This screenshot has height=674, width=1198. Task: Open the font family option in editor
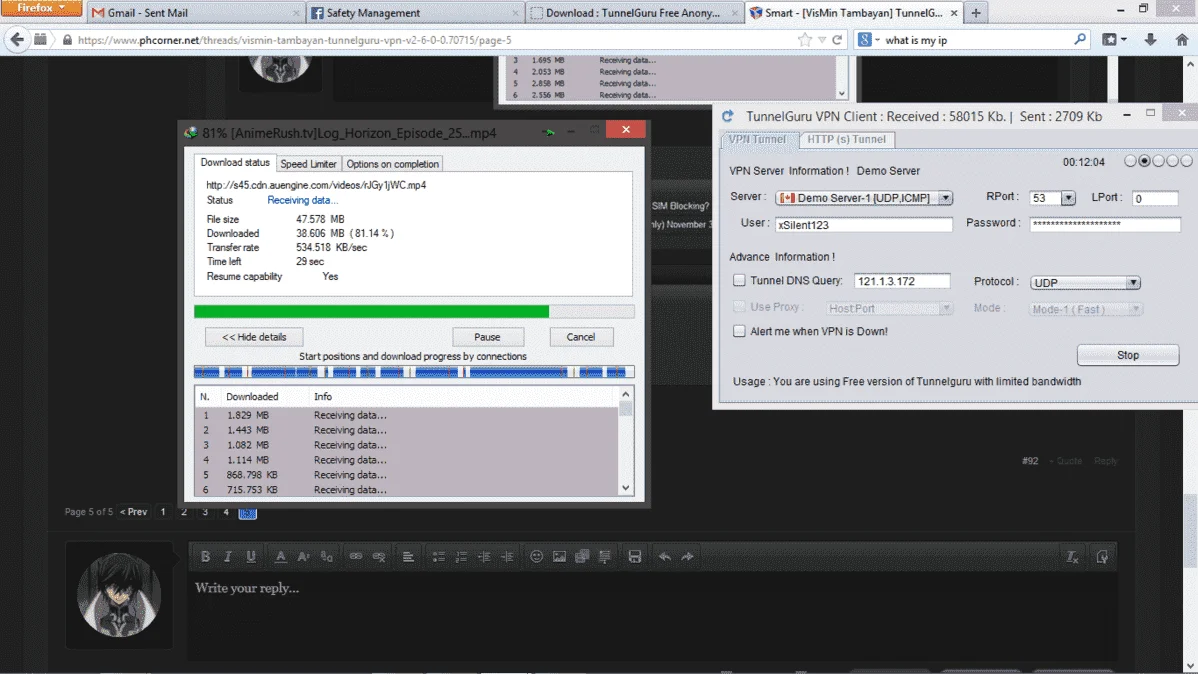(326, 556)
